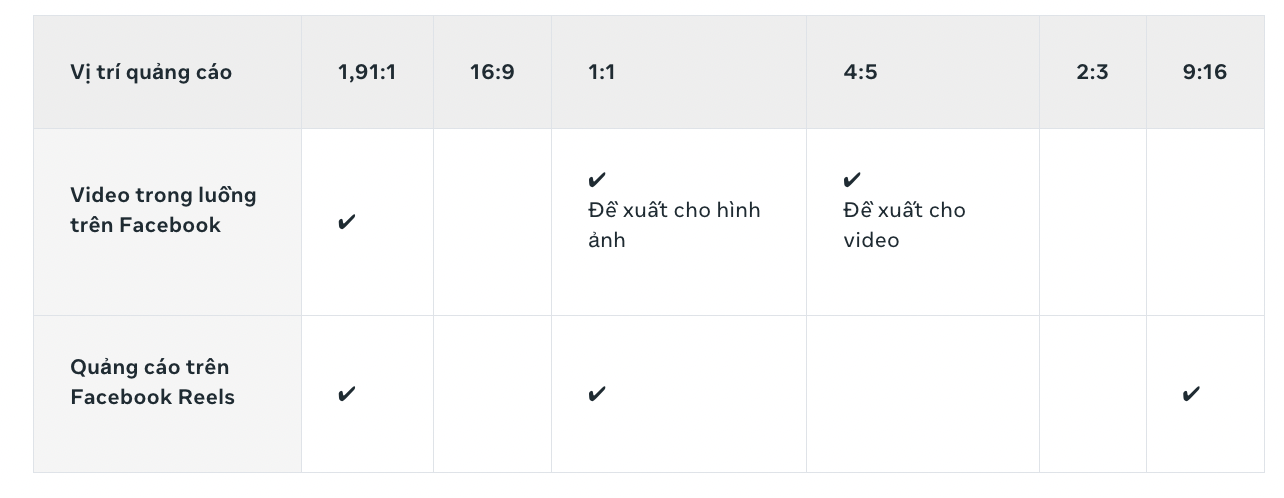
Task: Select the 1,91:1 column header
Action: point(367,72)
